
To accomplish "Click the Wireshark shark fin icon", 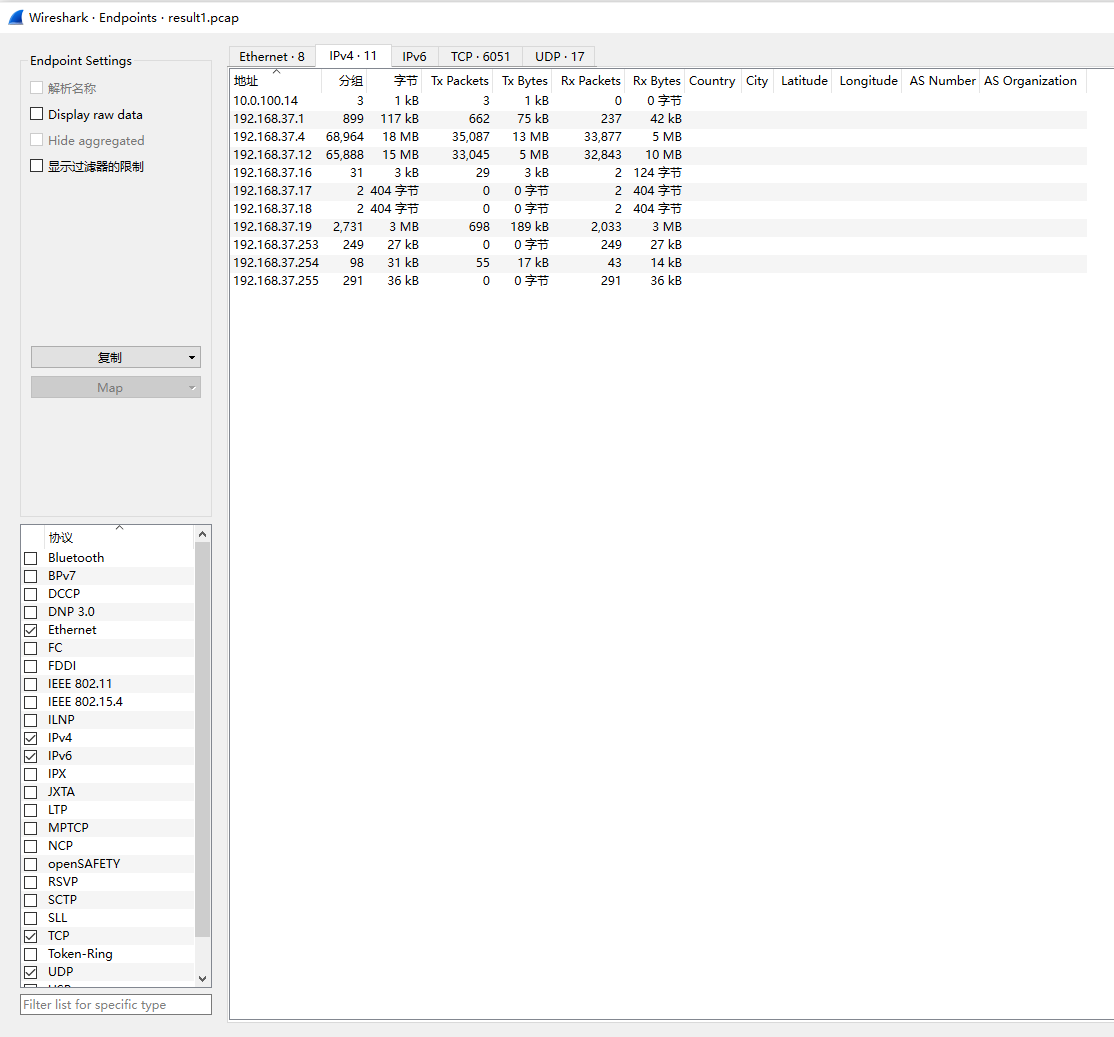I will 15,17.
